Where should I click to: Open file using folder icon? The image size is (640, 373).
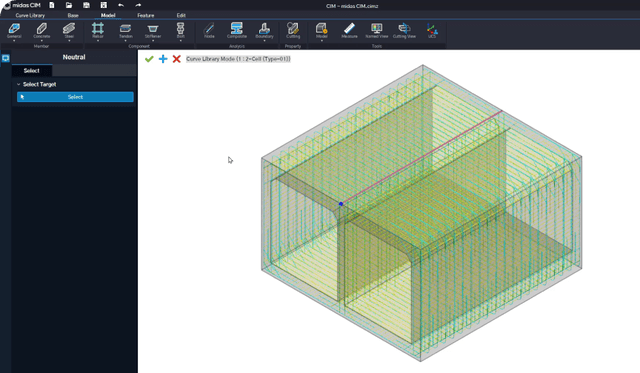pyautogui.click(x=69, y=5)
